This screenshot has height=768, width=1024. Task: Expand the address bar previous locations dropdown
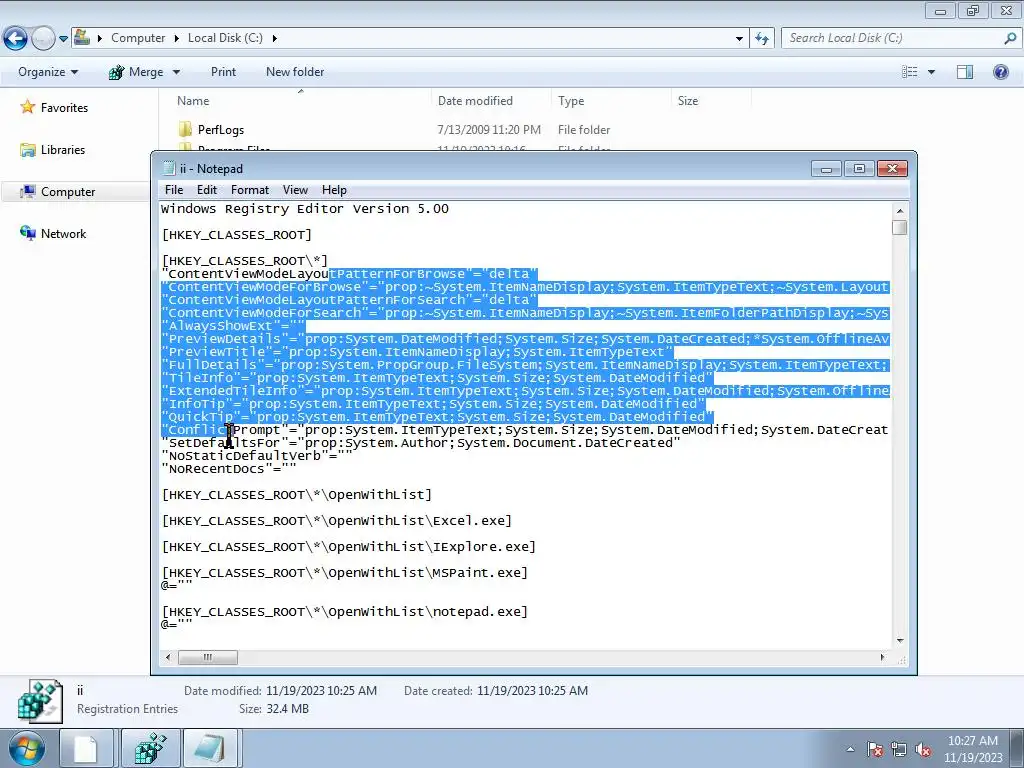(739, 39)
